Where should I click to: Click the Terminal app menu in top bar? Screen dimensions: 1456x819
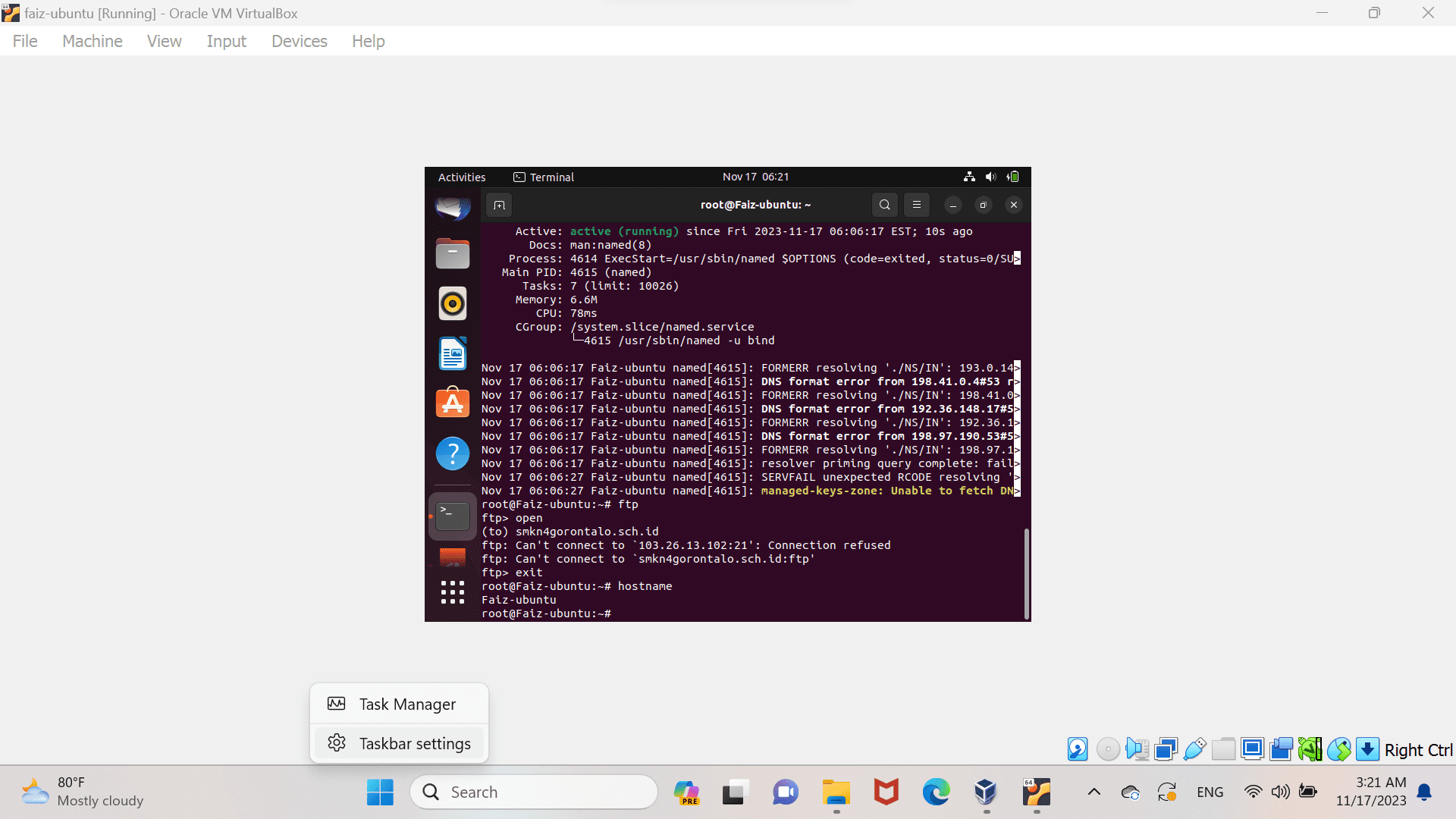click(544, 177)
